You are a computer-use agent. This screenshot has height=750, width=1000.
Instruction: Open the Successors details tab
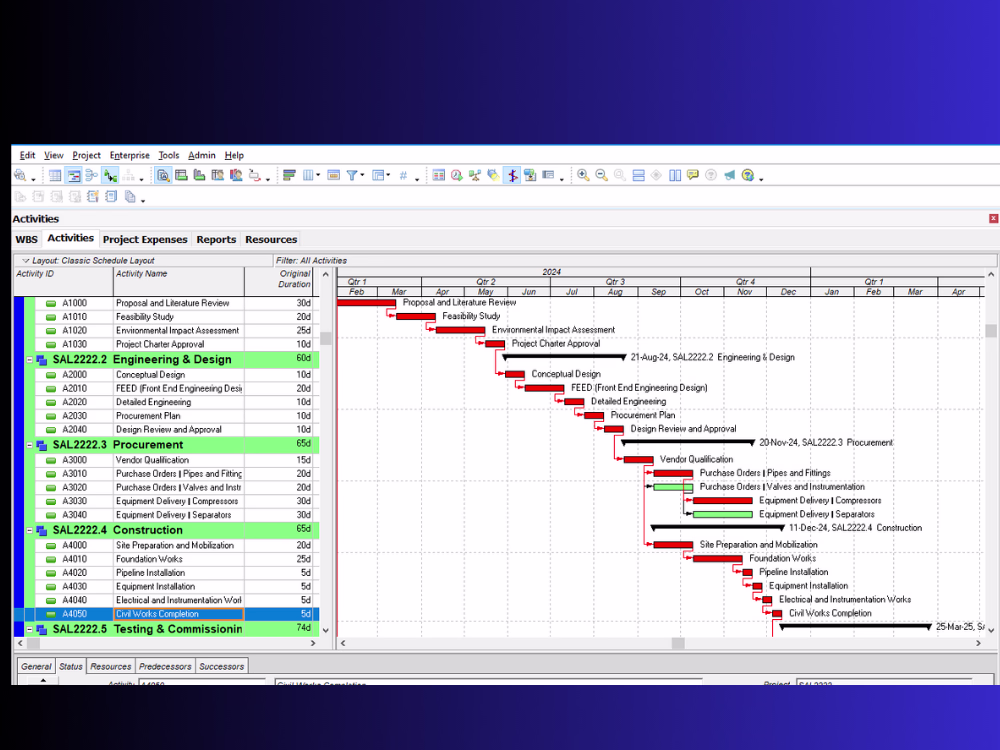pyautogui.click(x=221, y=666)
